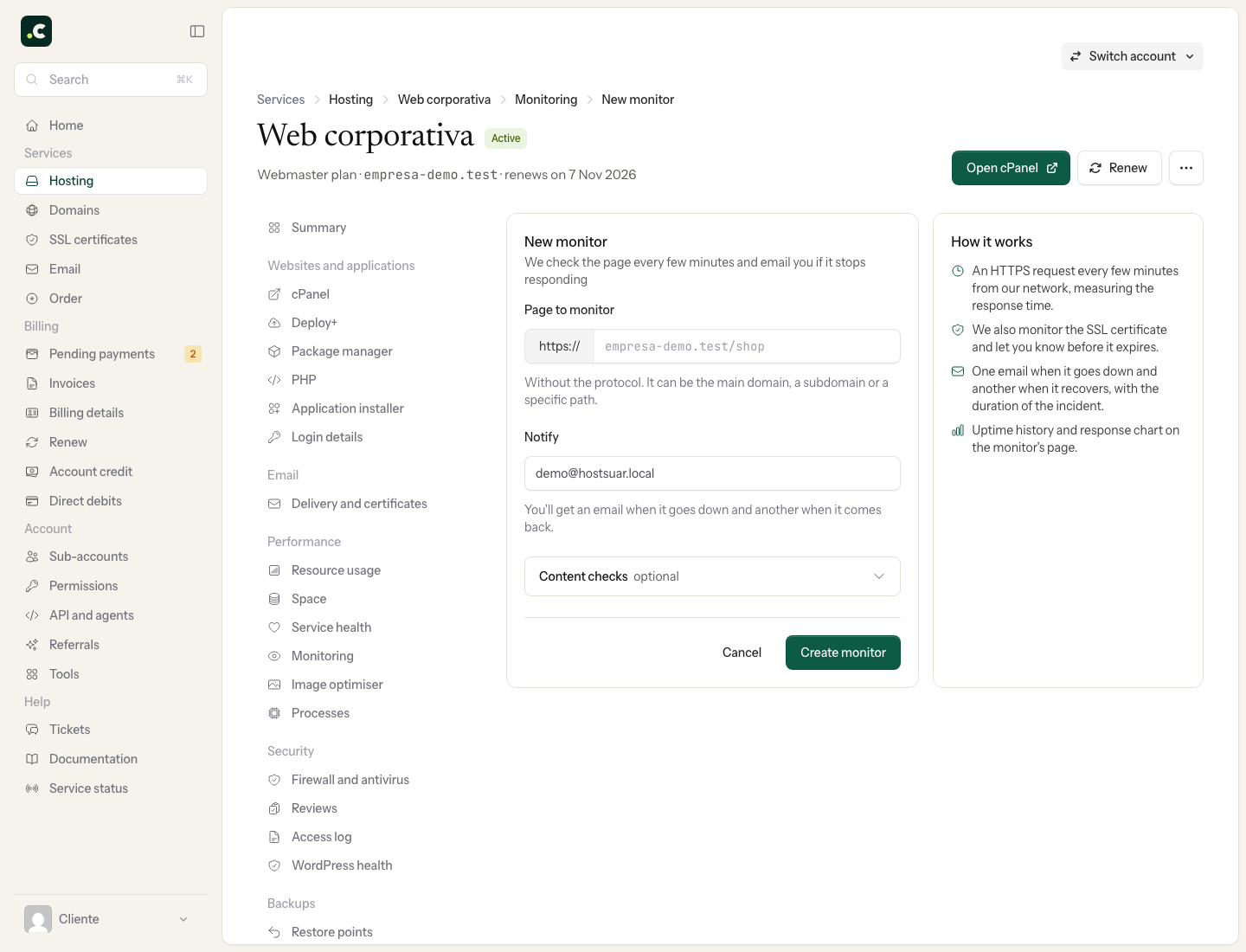This screenshot has height=952, width=1246.
Task: Click the app logo icon
Action: click(x=36, y=31)
